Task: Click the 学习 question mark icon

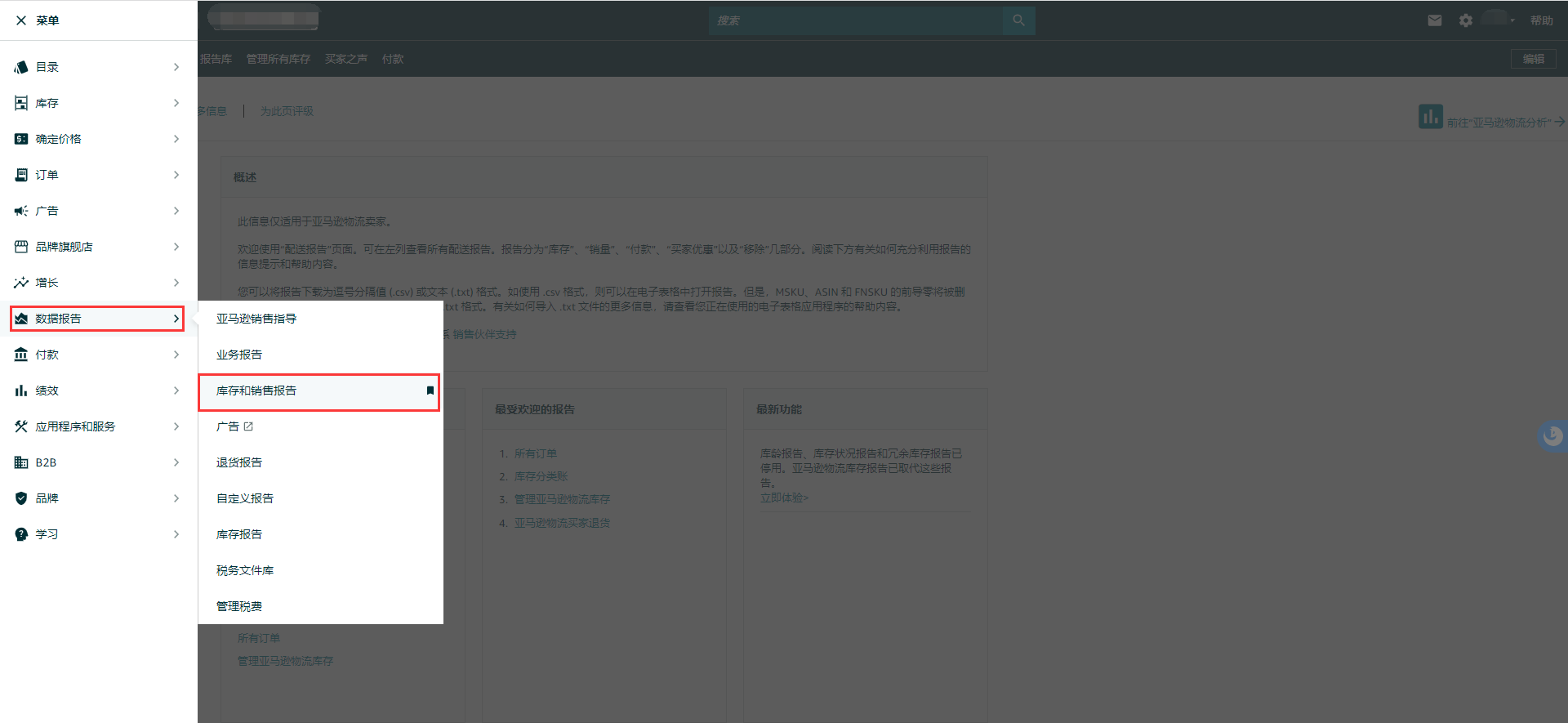Action: (21, 534)
